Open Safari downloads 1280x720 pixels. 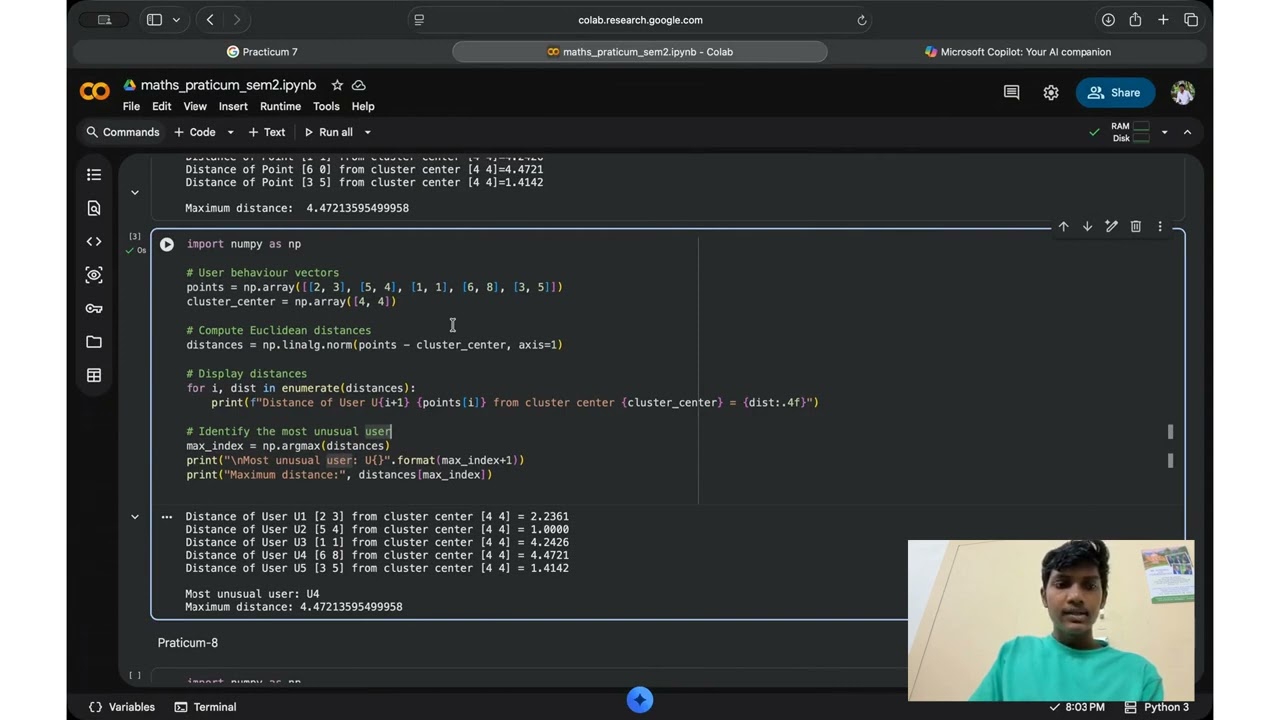point(1108,20)
